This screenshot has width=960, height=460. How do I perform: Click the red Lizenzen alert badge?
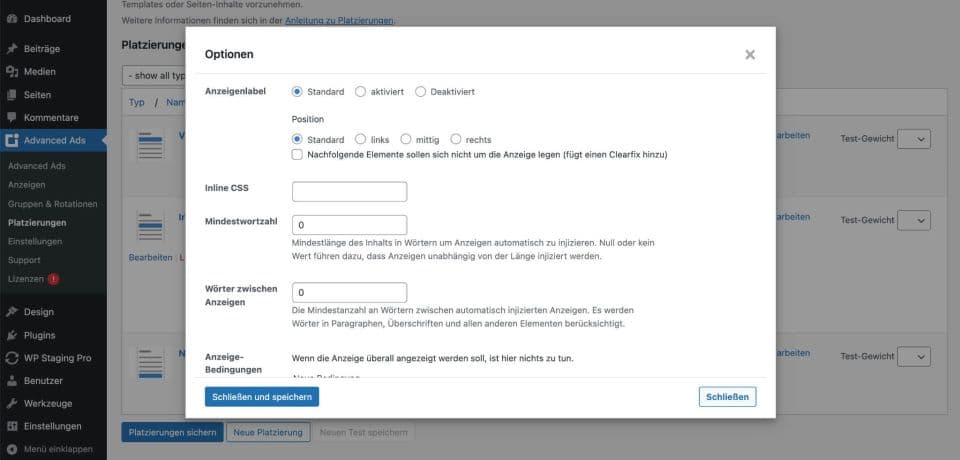click(53, 279)
